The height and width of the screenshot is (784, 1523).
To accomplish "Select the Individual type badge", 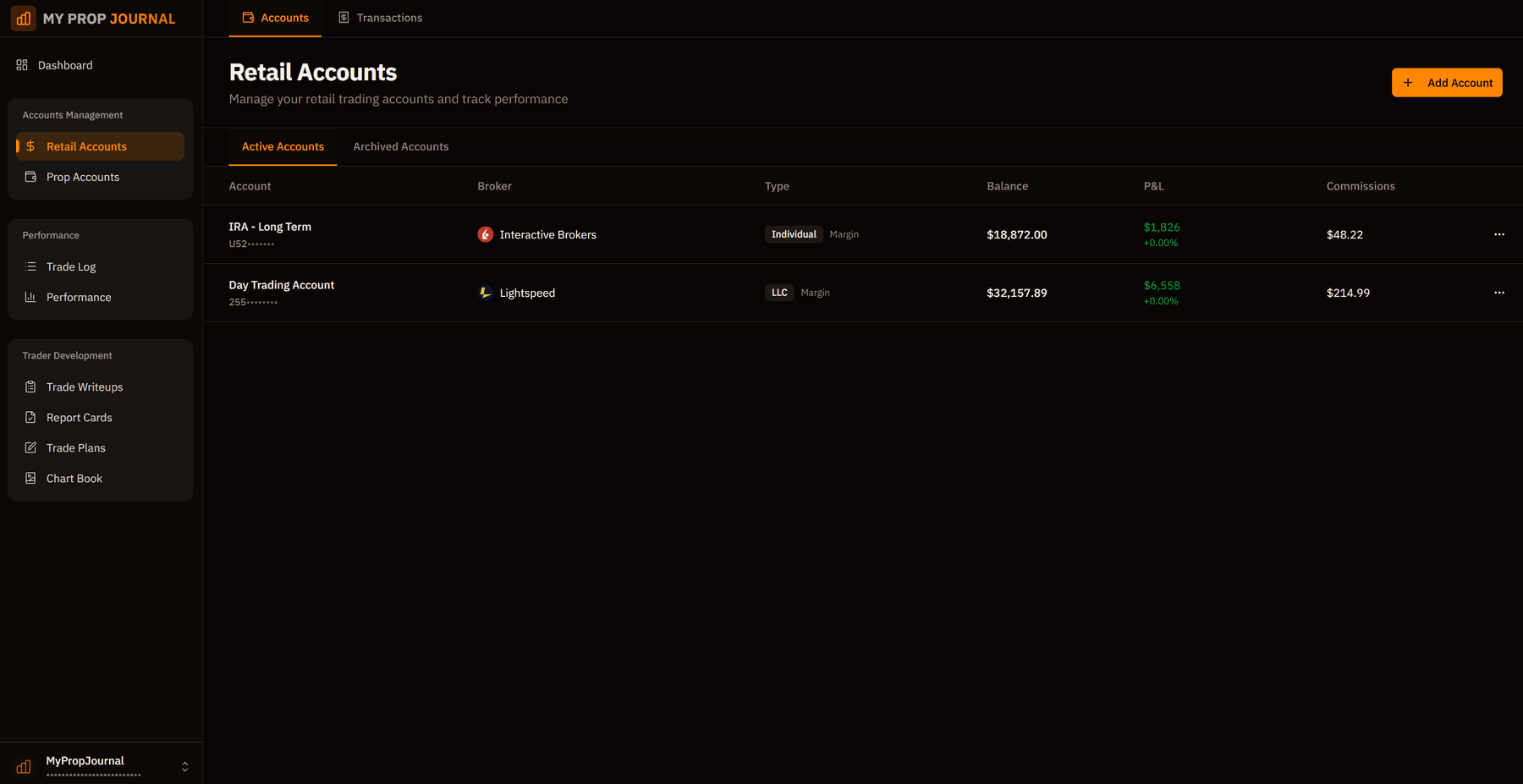I will (793, 234).
